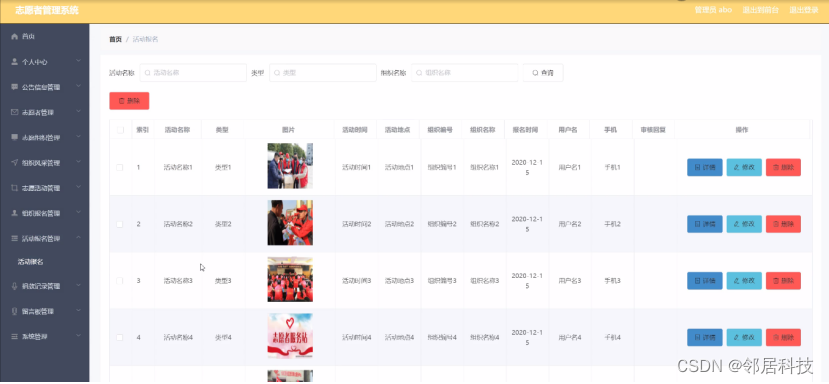Viewport: 829px width, 384px height.
Task: Click the cell text 活动名称3
Action: [x=178, y=281]
